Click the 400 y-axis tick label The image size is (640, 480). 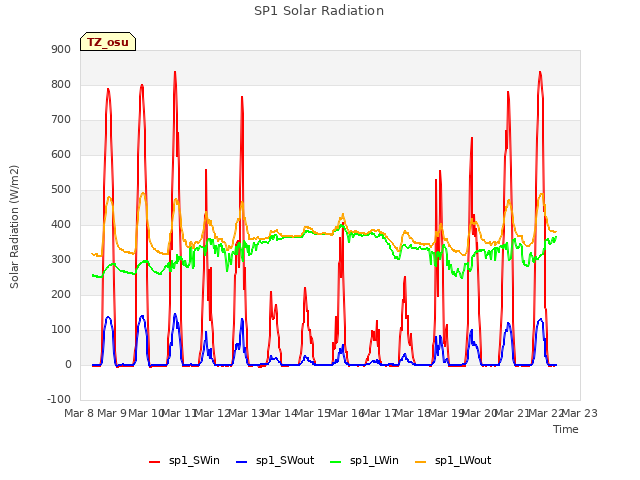coord(61,224)
